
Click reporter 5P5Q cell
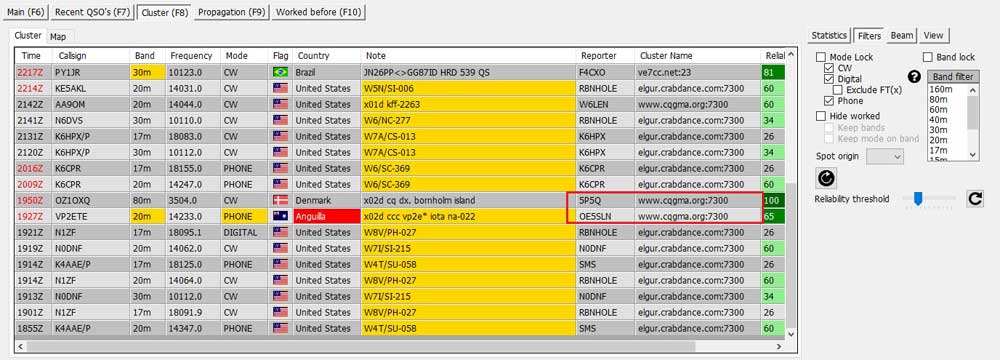(x=605, y=200)
